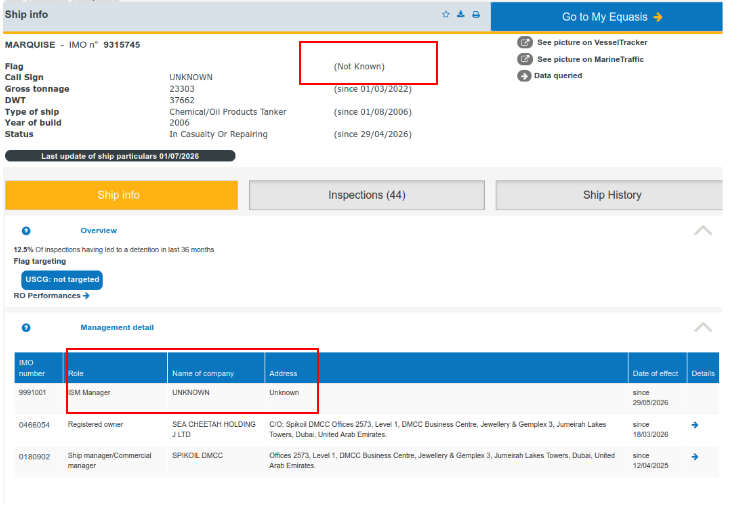Click the In Casualty Or Repairing status
Screen dimensions: 740x526
(219, 134)
